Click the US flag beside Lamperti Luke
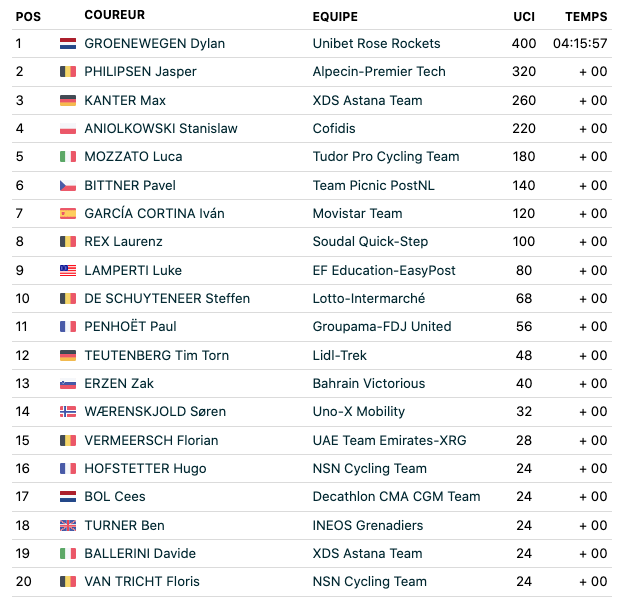 tap(68, 271)
